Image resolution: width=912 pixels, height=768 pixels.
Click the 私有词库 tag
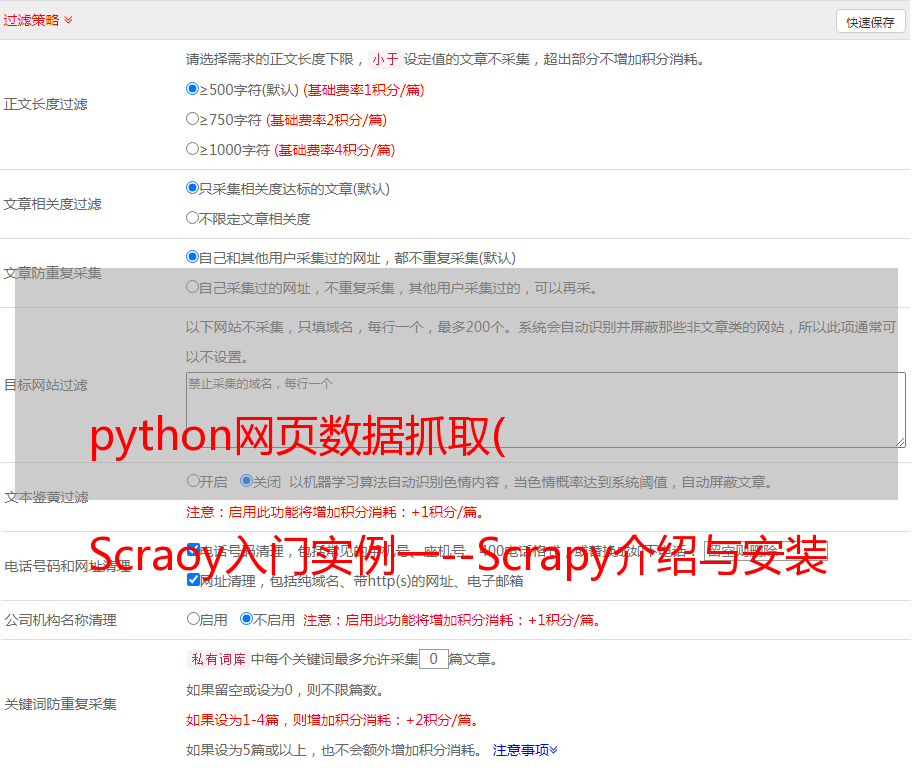tap(219, 659)
